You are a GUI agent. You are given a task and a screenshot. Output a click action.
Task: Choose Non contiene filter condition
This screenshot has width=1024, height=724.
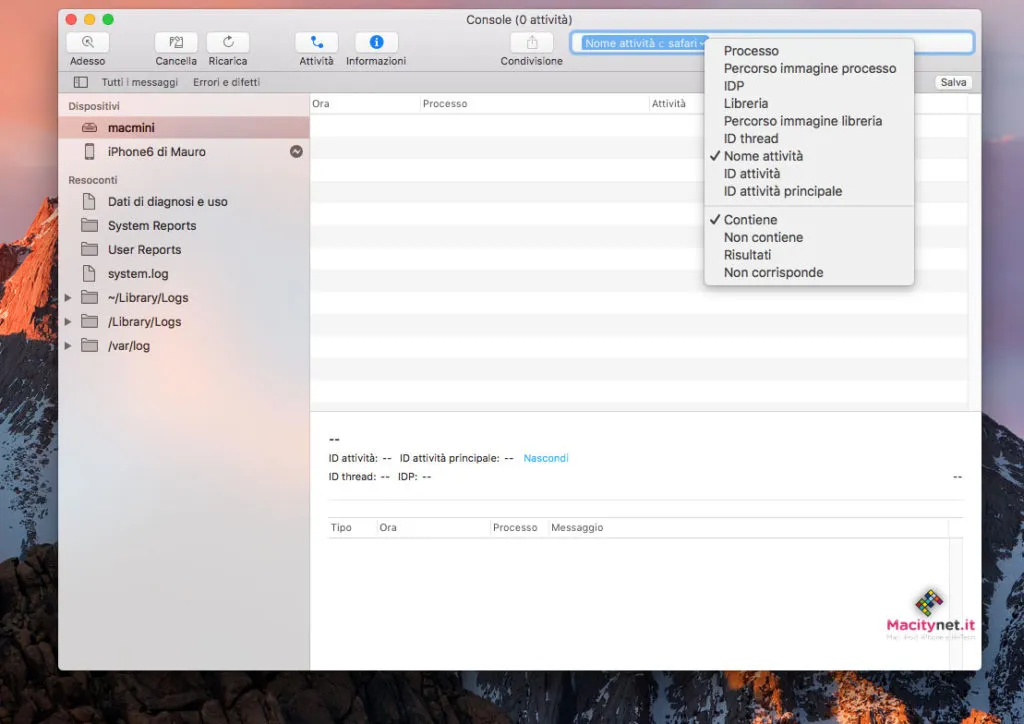(x=763, y=238)
